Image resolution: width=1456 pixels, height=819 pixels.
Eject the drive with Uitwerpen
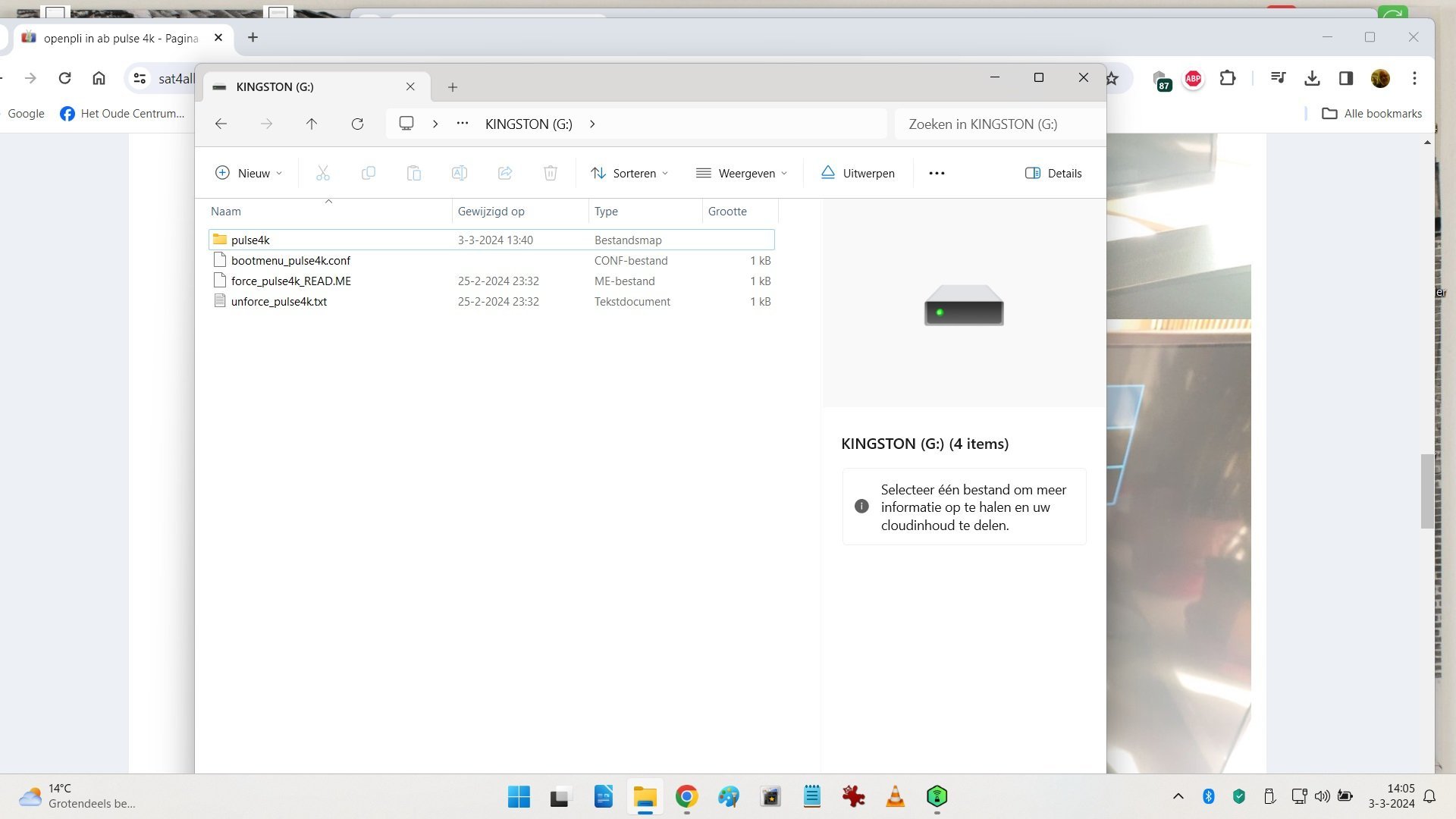(858, 173)
